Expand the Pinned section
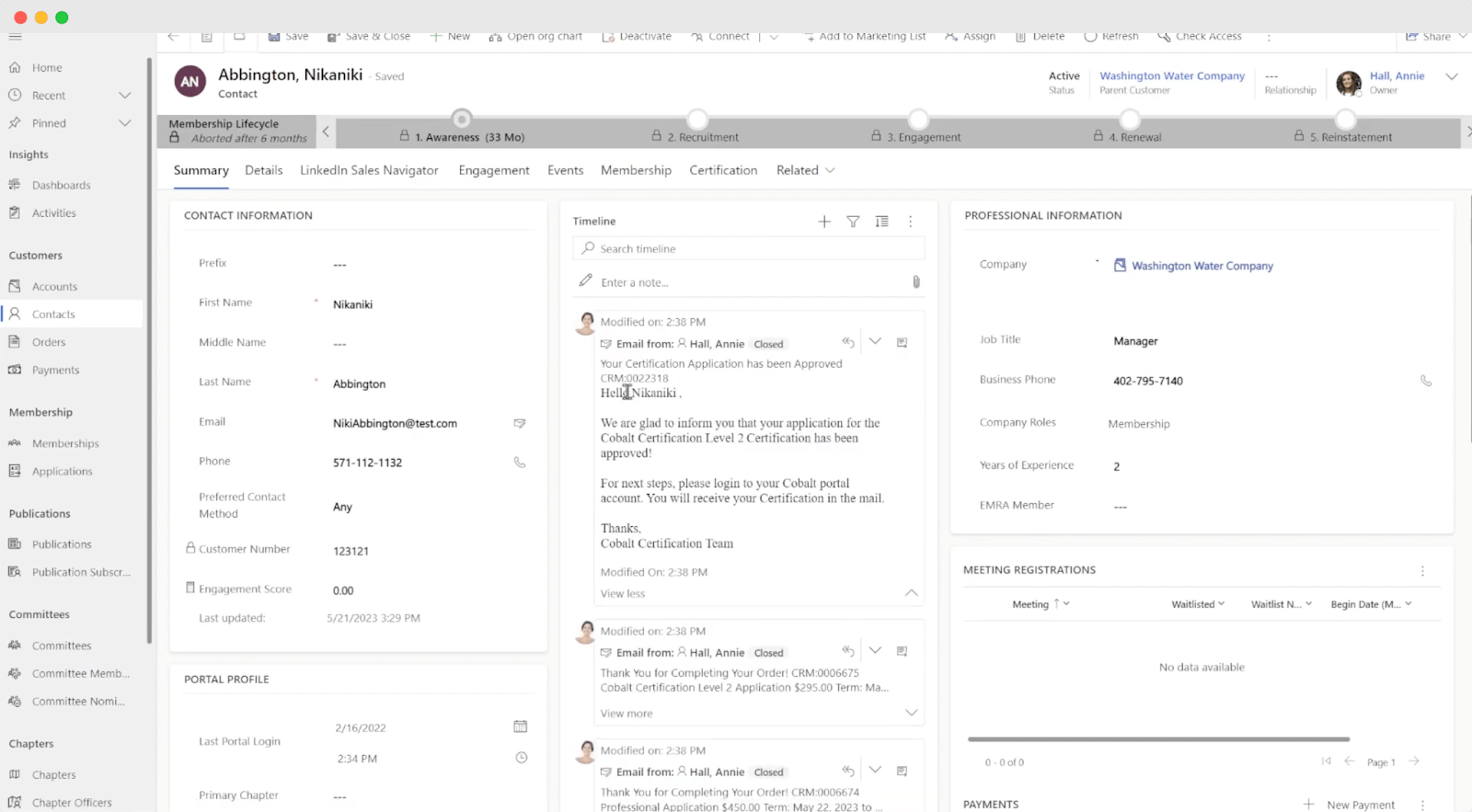Viewport: 1472px width, 812px height. [125, 123]
